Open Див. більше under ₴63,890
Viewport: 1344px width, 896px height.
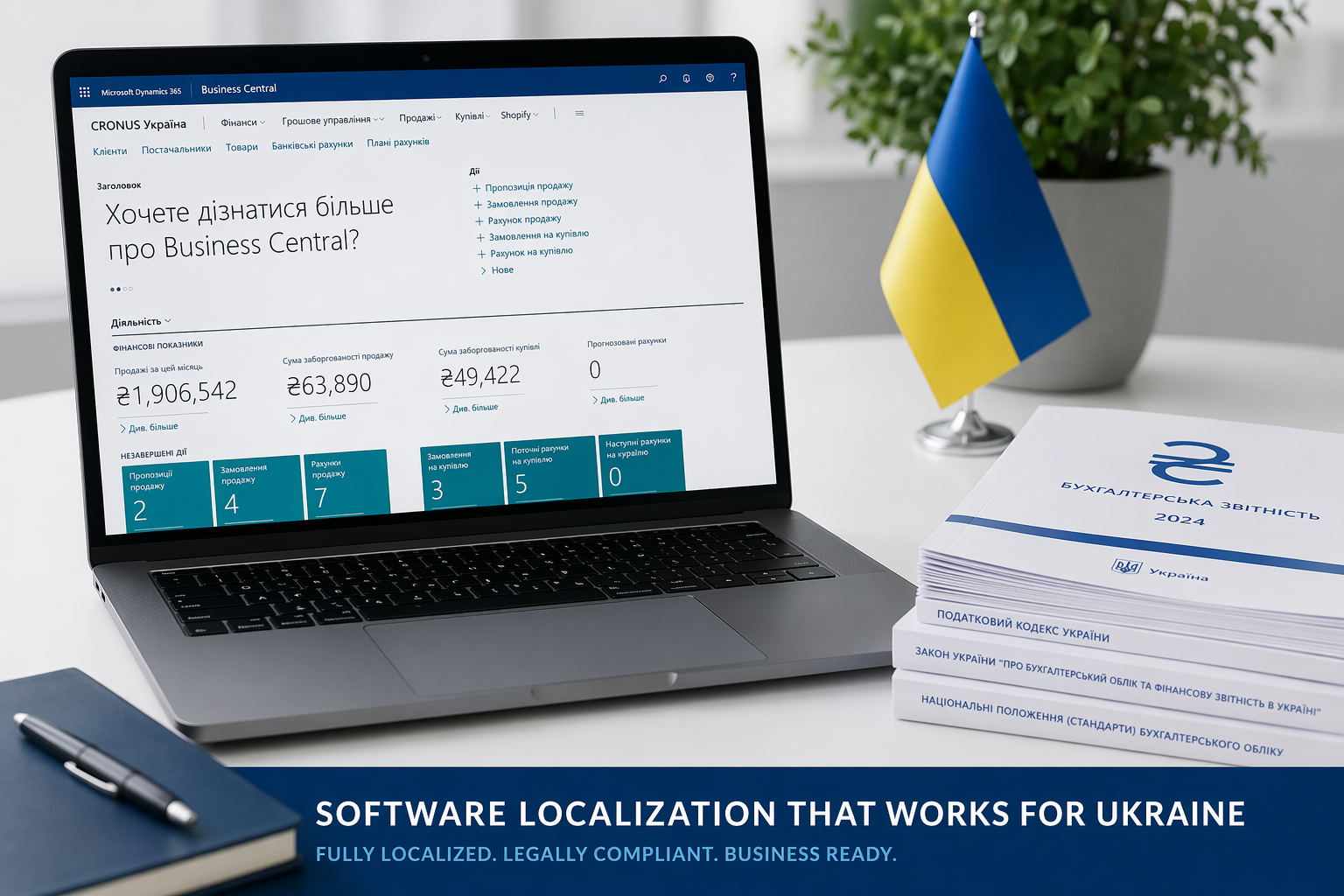(x=318, y=418)
